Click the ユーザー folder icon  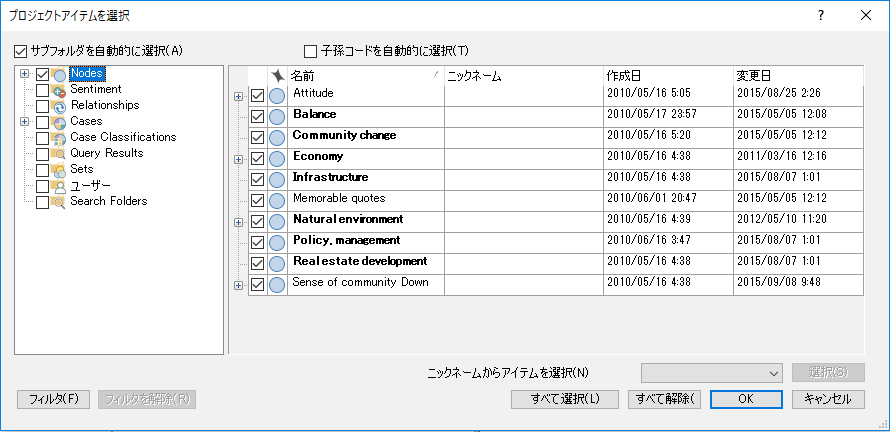coord(59,186)
